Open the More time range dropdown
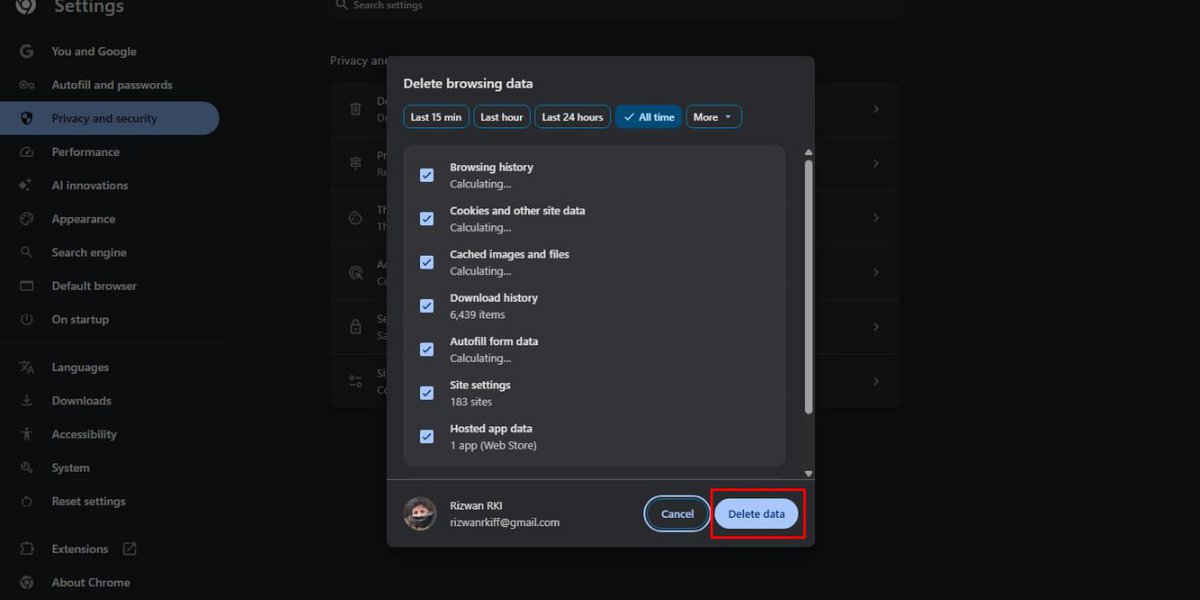Image resolution: width=1200 pixels, height=600 pixels. tap(713, 116)
